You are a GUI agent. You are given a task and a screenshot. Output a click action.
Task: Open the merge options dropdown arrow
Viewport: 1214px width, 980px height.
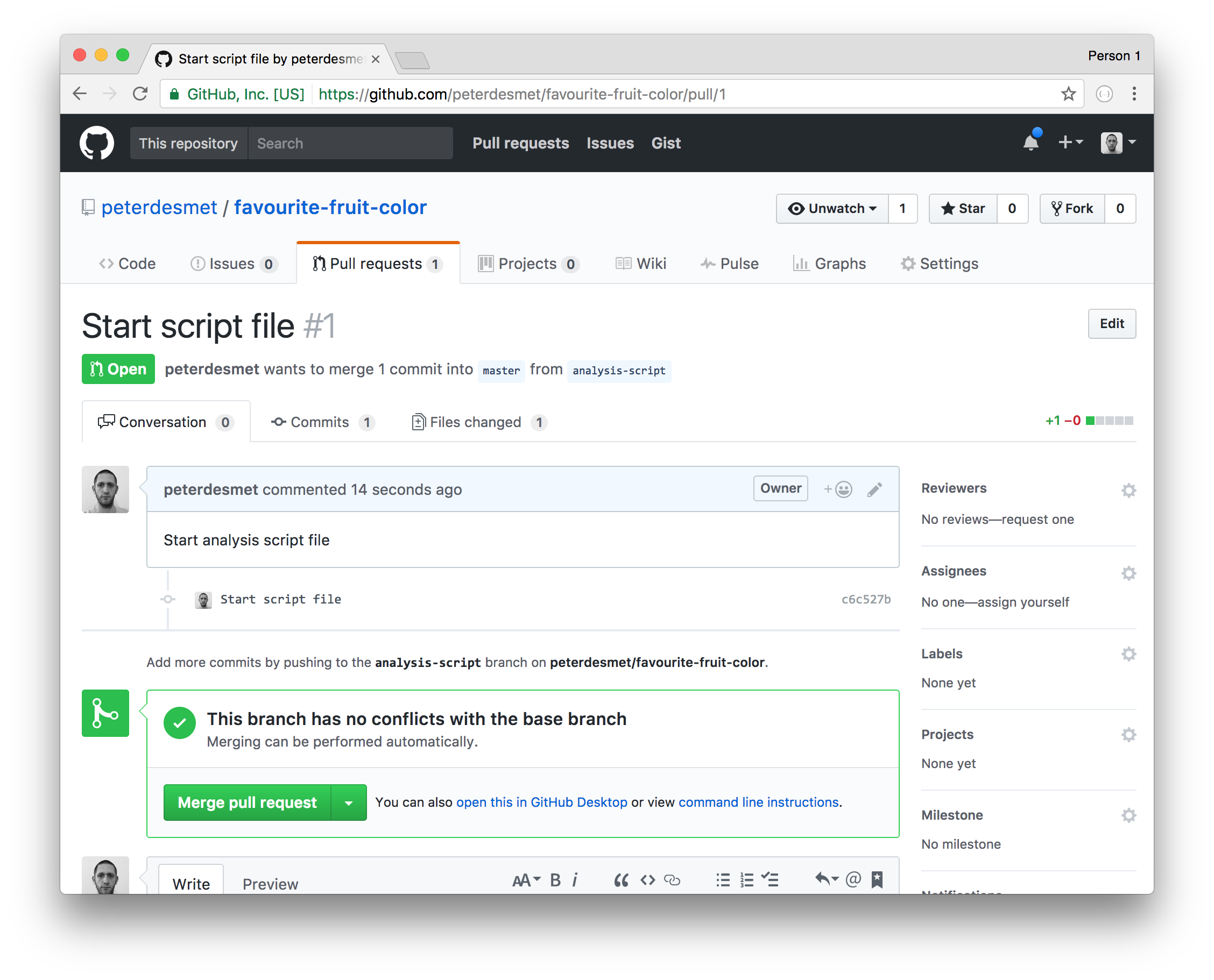tap(349, 802)
